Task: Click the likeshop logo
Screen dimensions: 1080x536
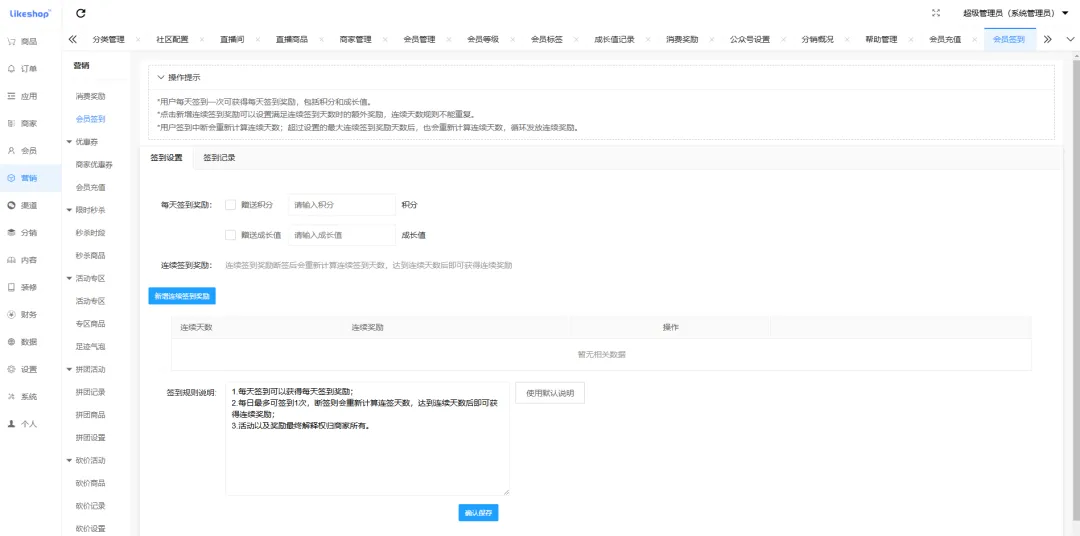Action: [x=30, y=13]
